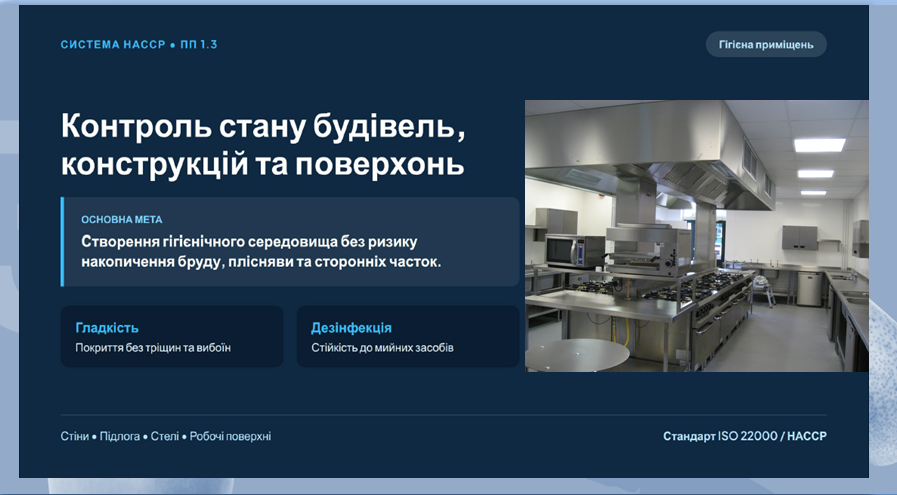Image resolution: width=897 pixels, height=495 pixels.
Task: Click the 'Дезінфекція' card heading
Action: [x=351, y=328]
